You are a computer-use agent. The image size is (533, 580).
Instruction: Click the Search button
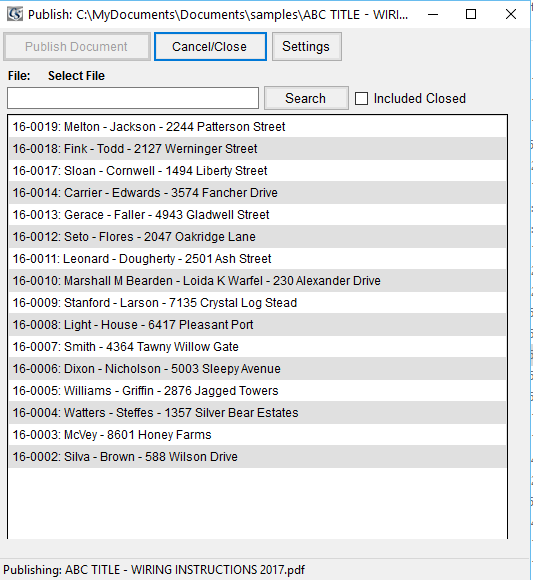(306, 98)
